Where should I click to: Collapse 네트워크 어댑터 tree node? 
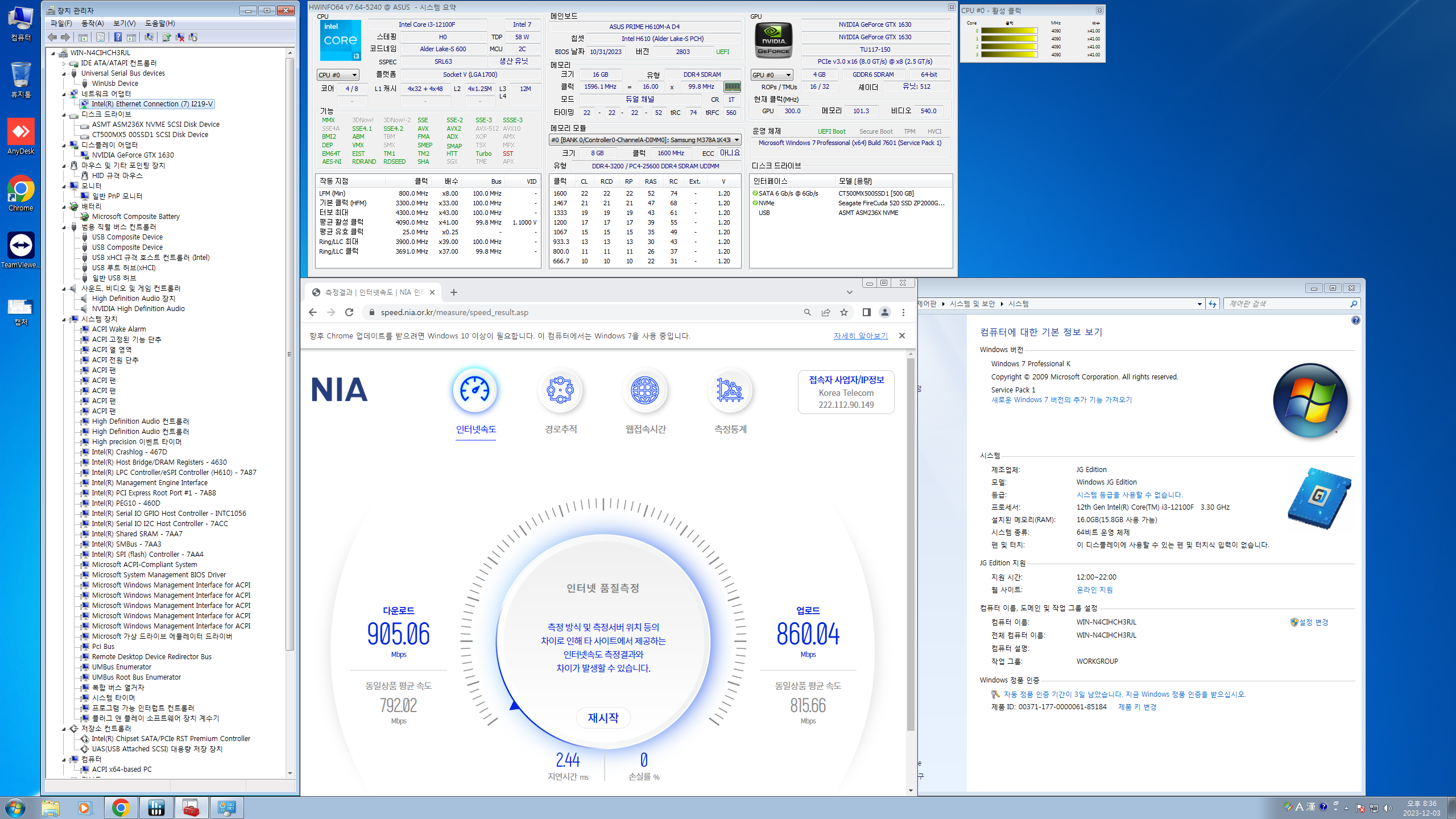(x=64, y=94)
